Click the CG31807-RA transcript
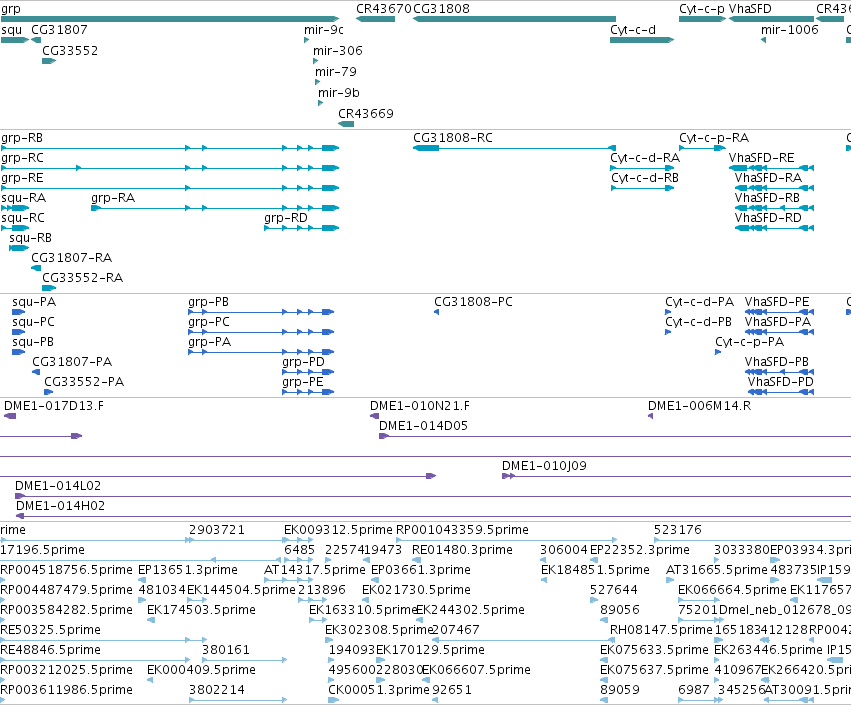Image resolution: width=851 pixels, height=705 pixels. (x=36, y=268)
